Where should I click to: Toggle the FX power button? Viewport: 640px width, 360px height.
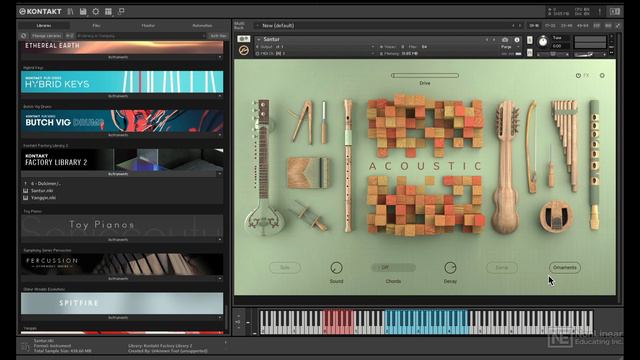578,76
